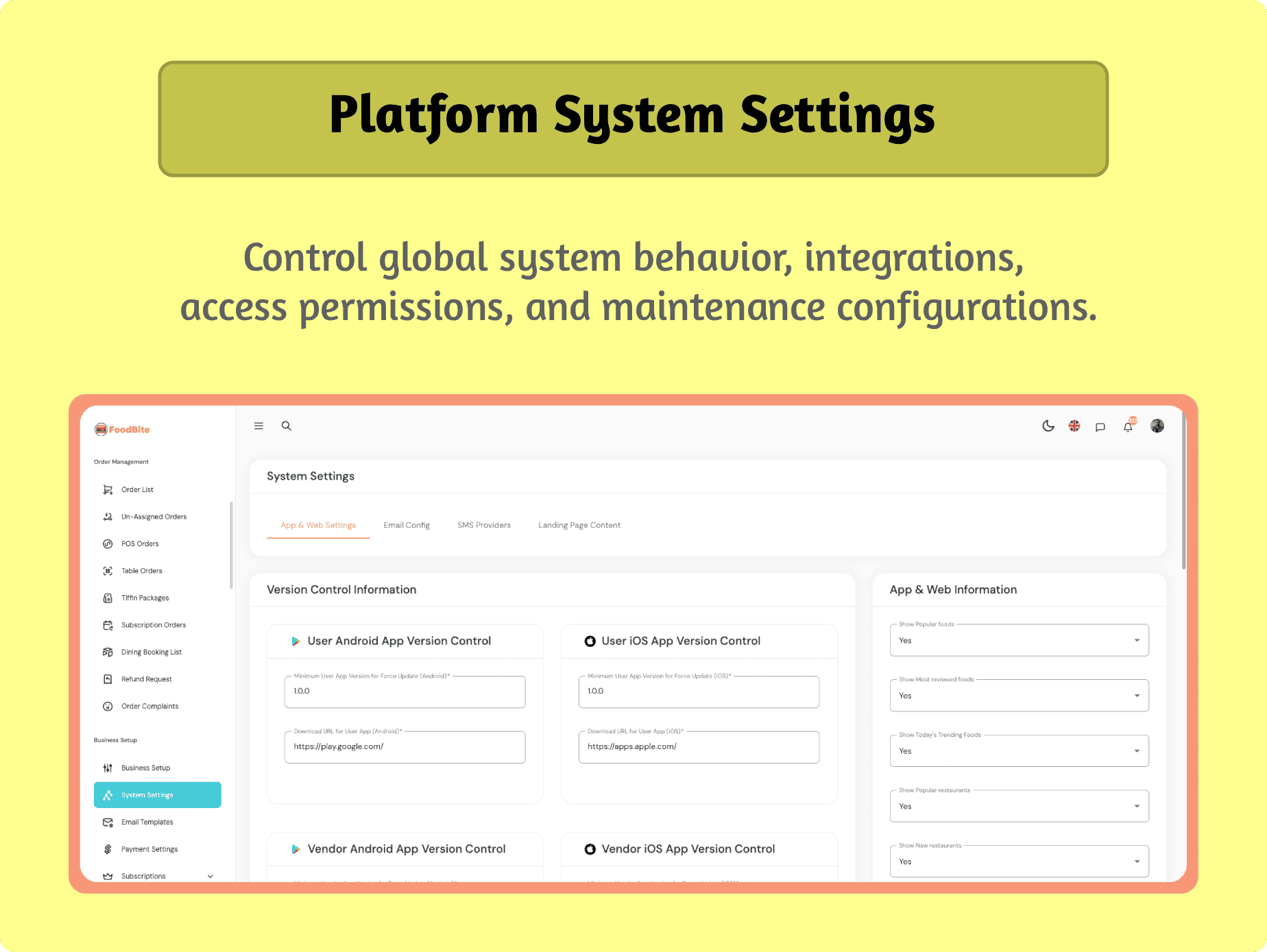The image size is (1267, 952).
Task: Go to Order Complaints
Action: pos(158,706)
